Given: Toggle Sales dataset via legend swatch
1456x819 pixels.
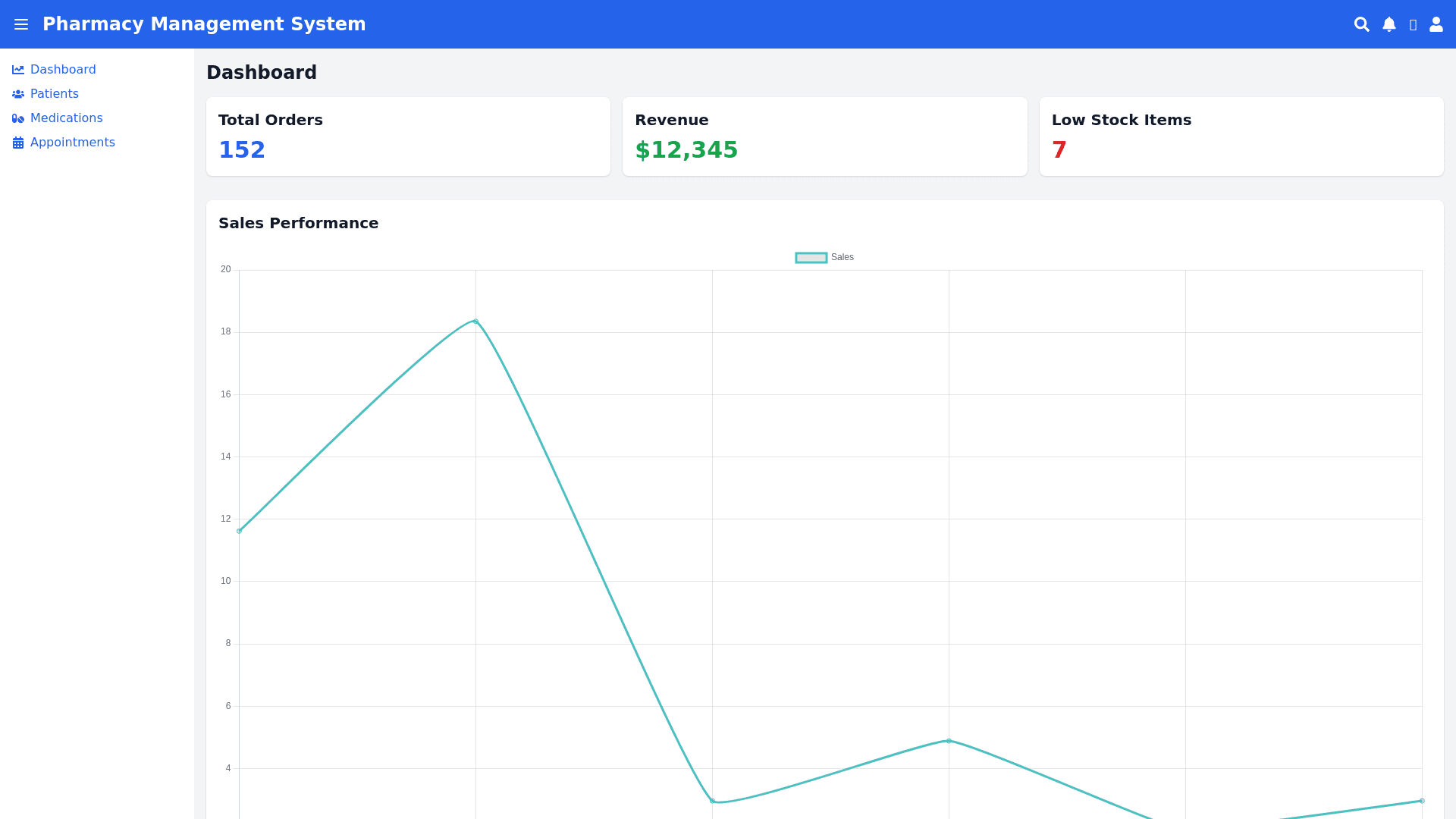Looking at the screenshot, I should click(x=811, y=258).
